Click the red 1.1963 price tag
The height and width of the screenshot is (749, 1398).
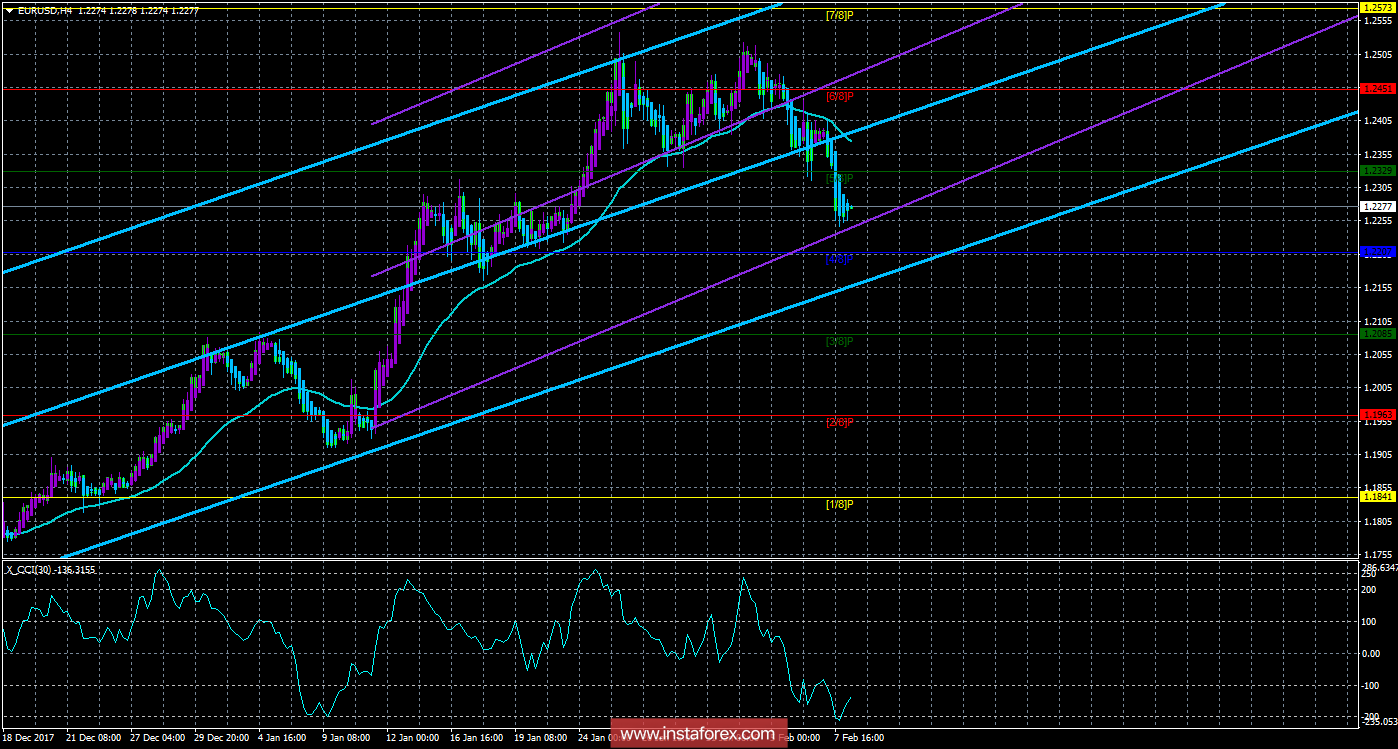[x=1378, y=414]
